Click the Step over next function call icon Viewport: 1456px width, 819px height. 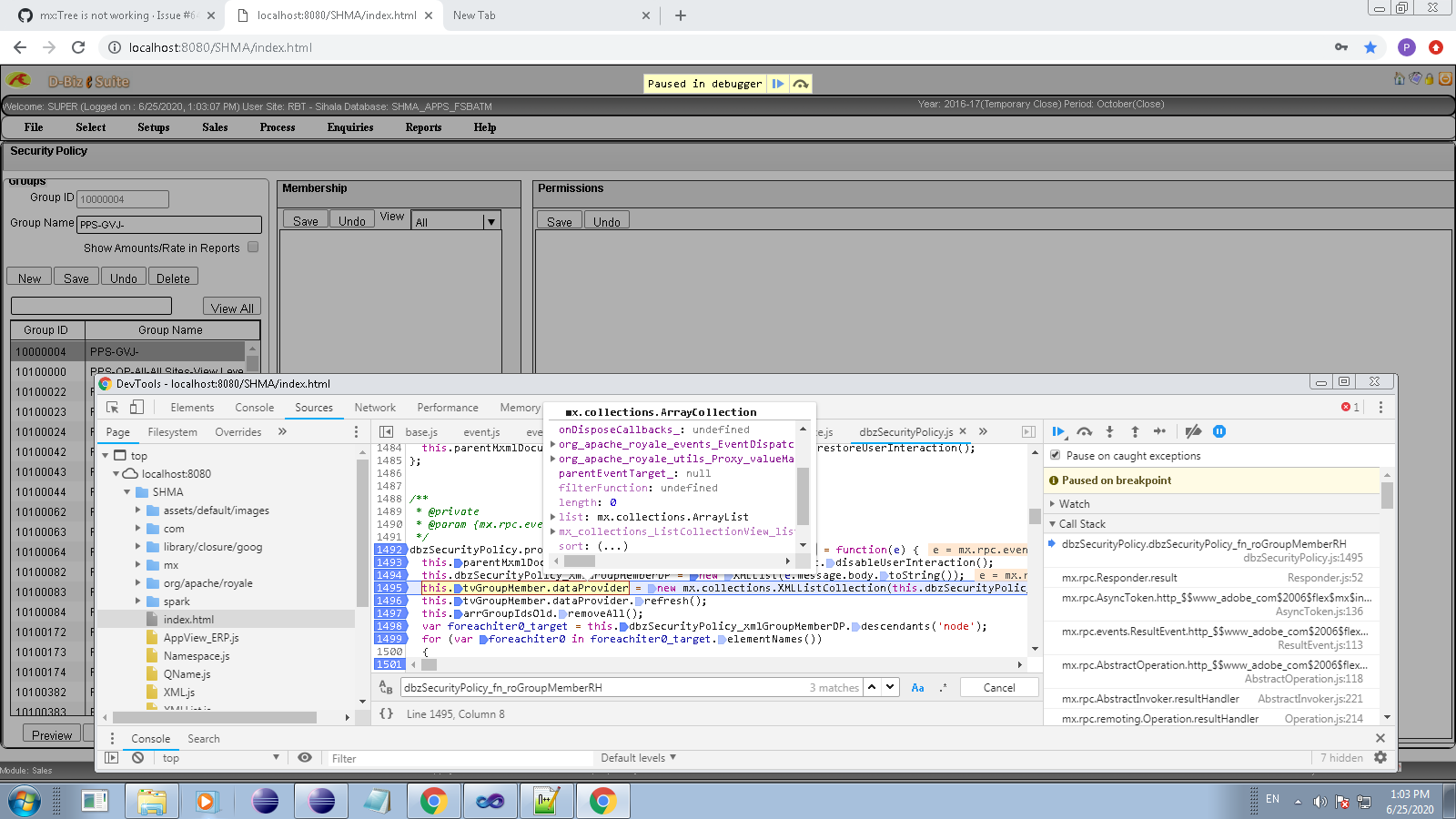click(x=1084, y=432)
